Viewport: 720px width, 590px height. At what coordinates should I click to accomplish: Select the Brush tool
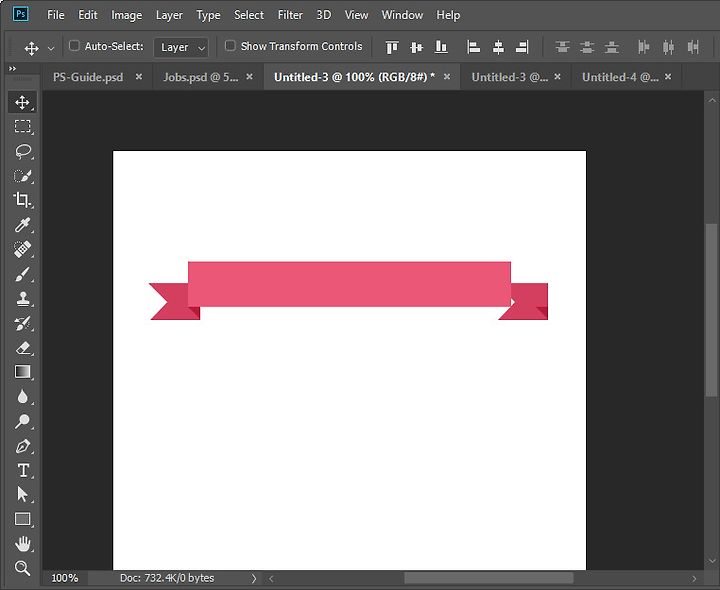(22, 274)
